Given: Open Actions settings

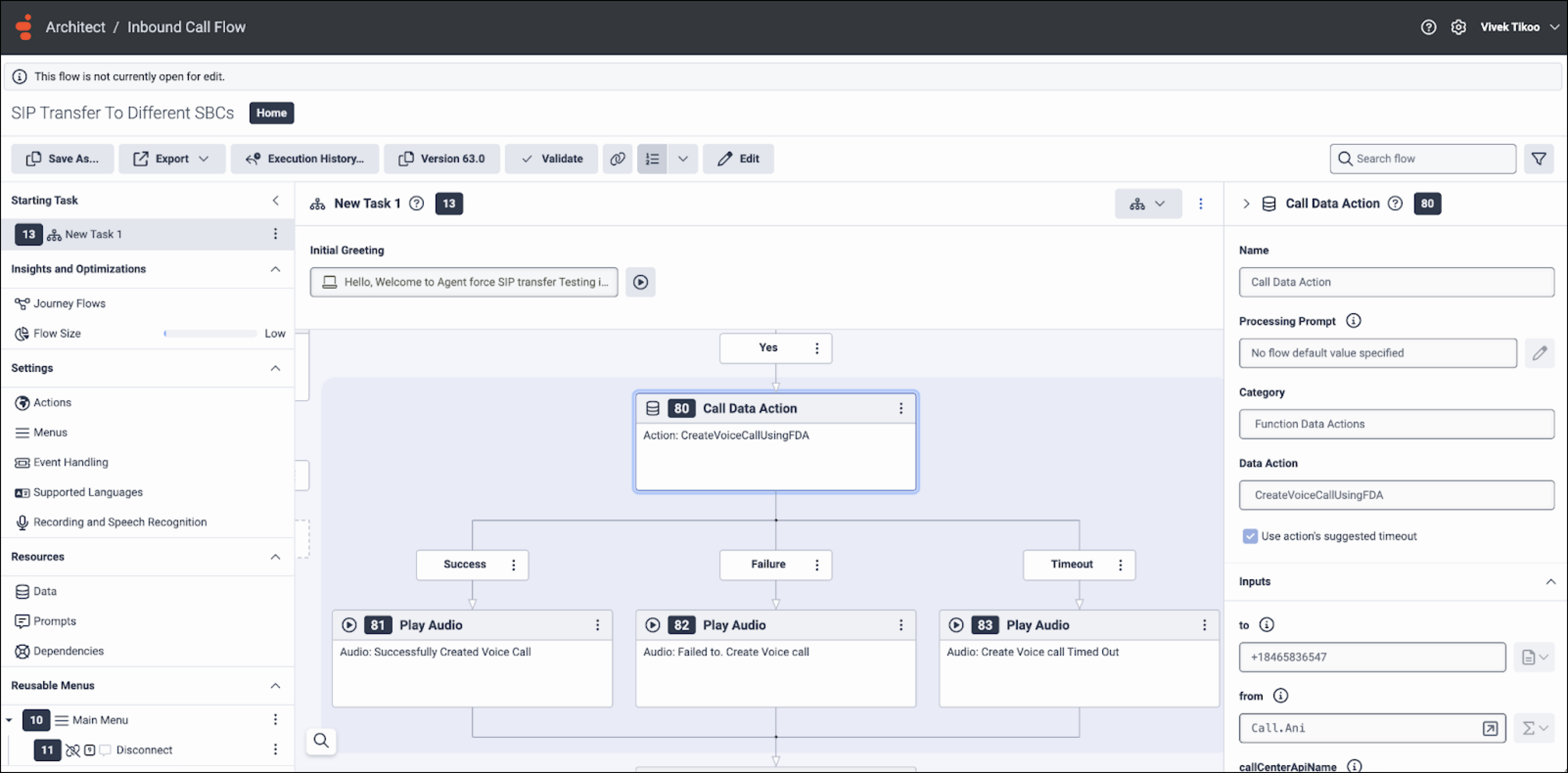Looking at the screenshot, I should 52,402.
